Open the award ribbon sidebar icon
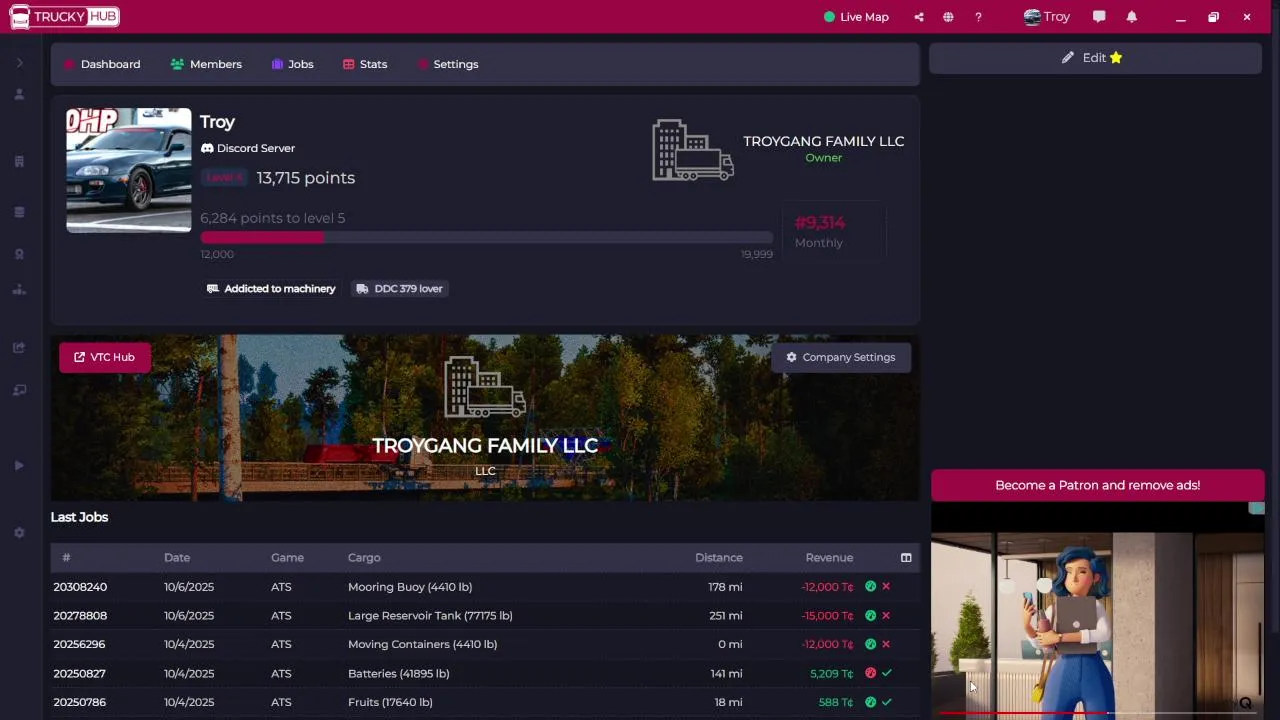The width and height of the screenshot is (1280, 720). point(19,254)
